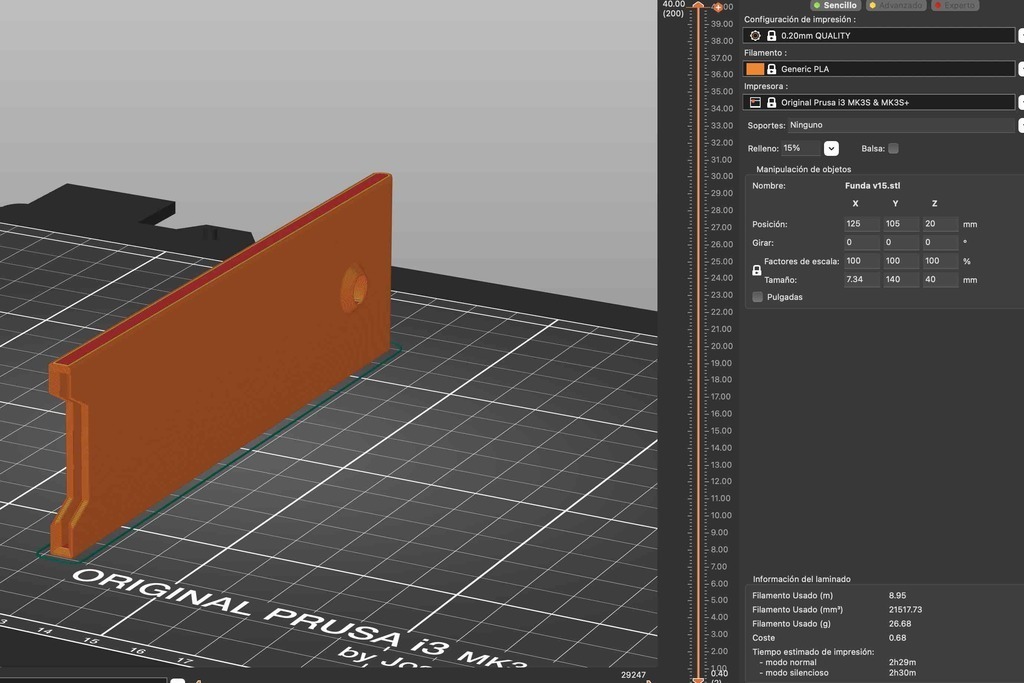The height and width of the screenshot is (683, 1024).
Task: Switch to Avanzado mode
Action: 896,5
